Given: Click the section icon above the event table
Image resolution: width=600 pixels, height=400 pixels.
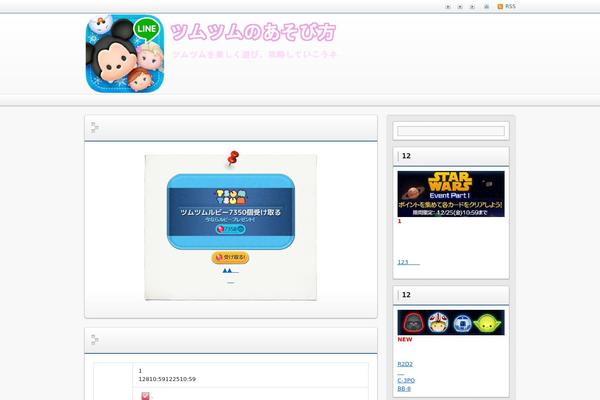Looking at the screenshot, I should [95, 340].
